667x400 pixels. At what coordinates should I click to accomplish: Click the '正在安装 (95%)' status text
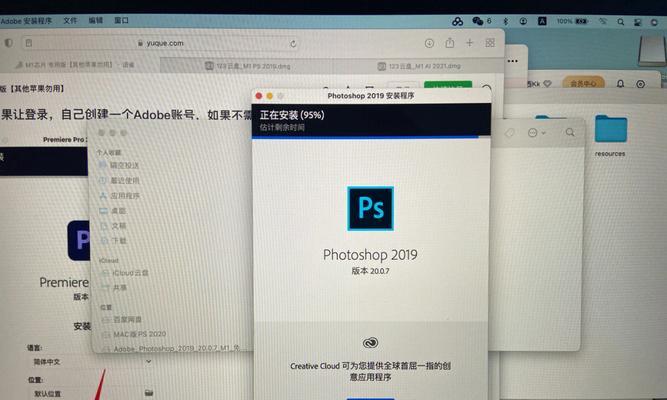(x=292, y=115)
